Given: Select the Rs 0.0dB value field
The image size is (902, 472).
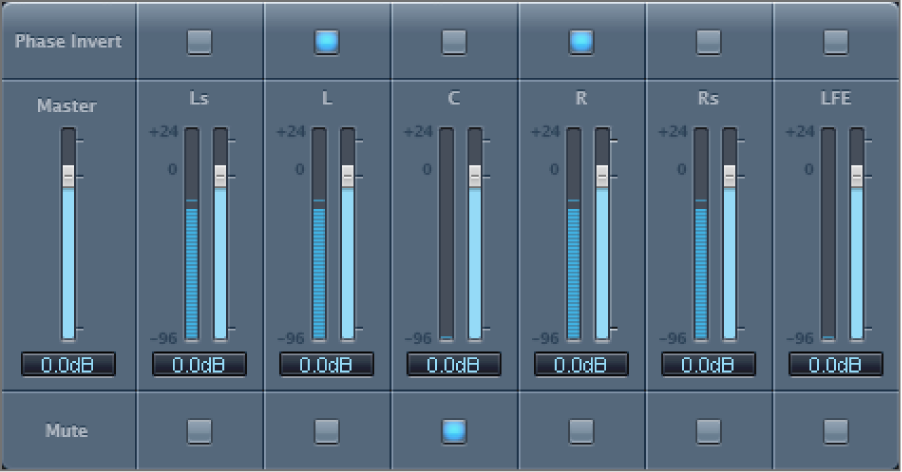Looking at the screenshot, I should point(709,364).
